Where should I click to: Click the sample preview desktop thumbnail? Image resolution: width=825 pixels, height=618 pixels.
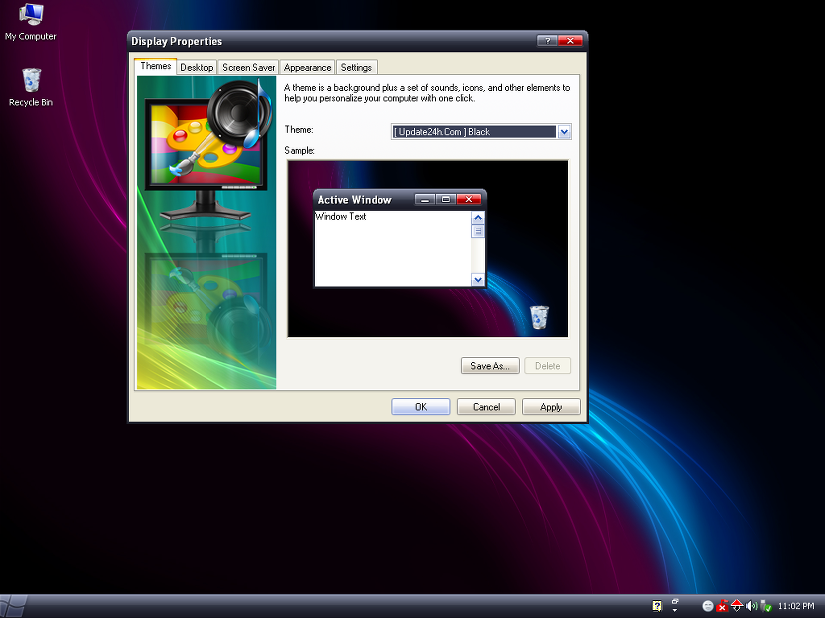coord(428,248)
